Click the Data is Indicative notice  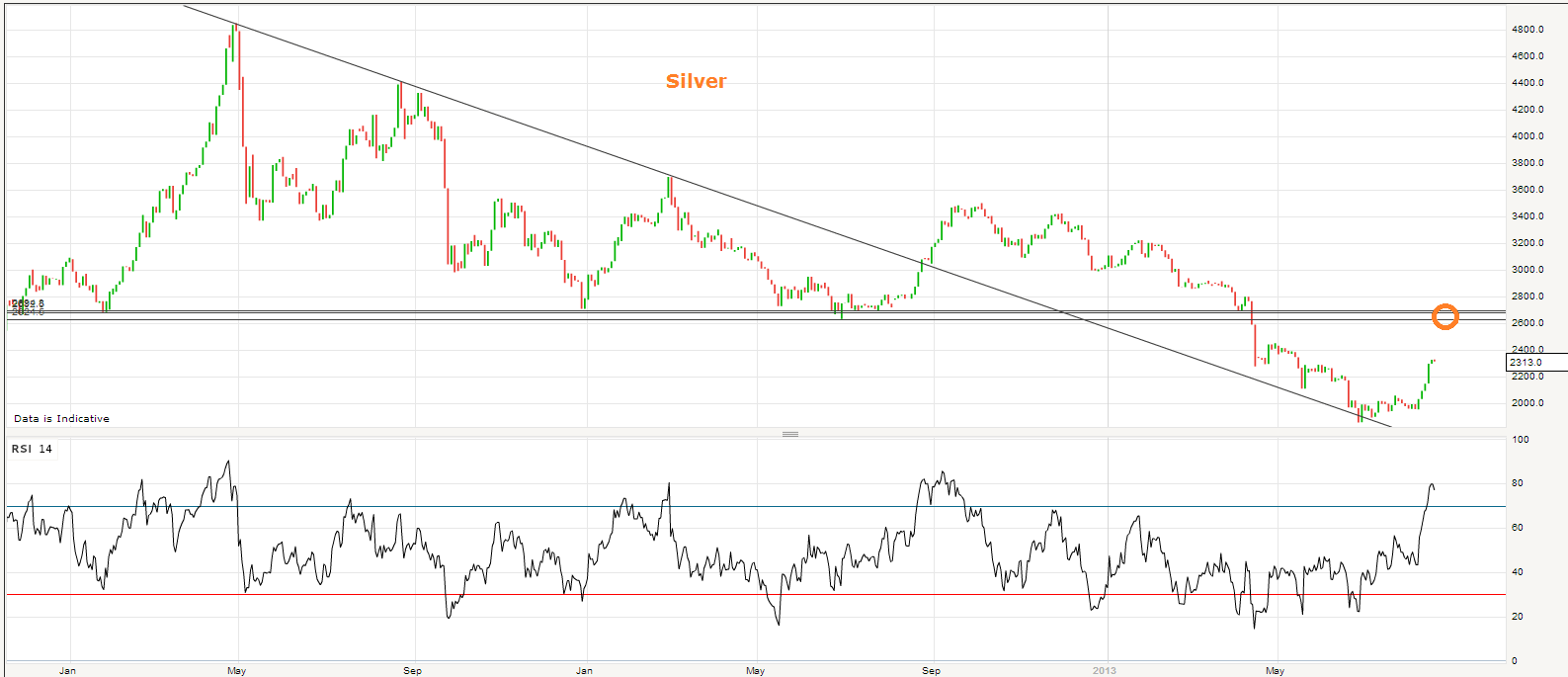click(61, 419)
